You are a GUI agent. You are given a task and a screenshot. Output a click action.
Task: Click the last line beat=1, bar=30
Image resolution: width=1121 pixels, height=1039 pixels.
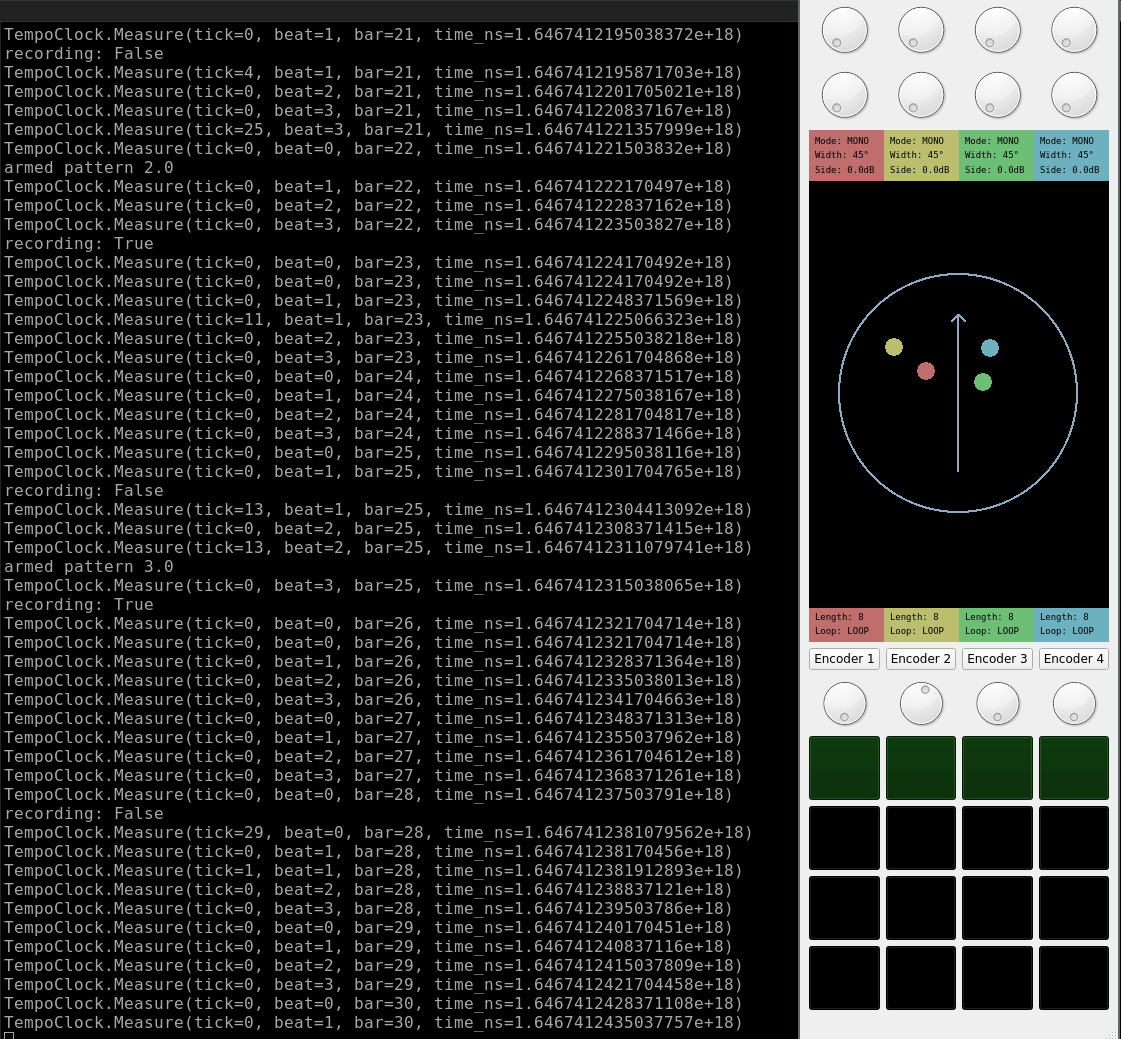[x=373, y=1023]
